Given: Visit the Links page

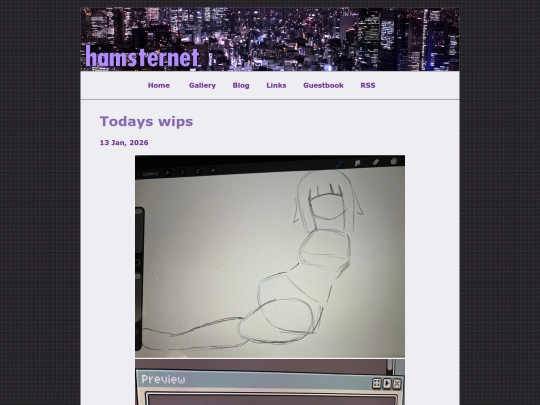Looking at the screenshot, I should point(276,85).
